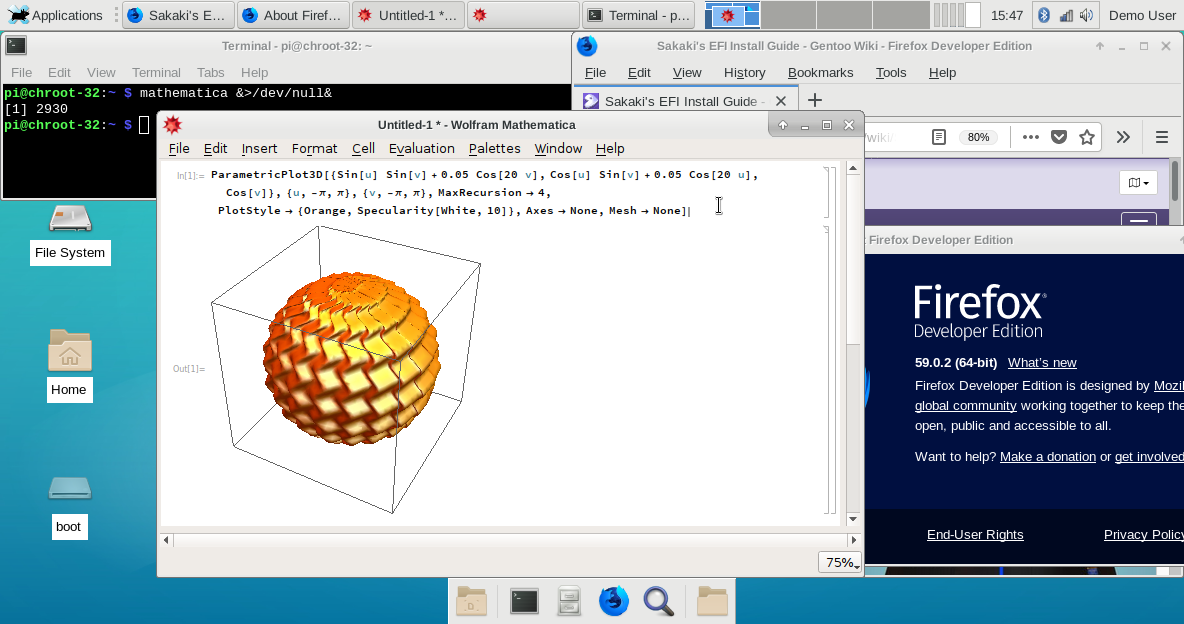This screenshot has height=624, width=1184.
Task: Switch to Terminal taskbar button
Action: pos(639,15)
